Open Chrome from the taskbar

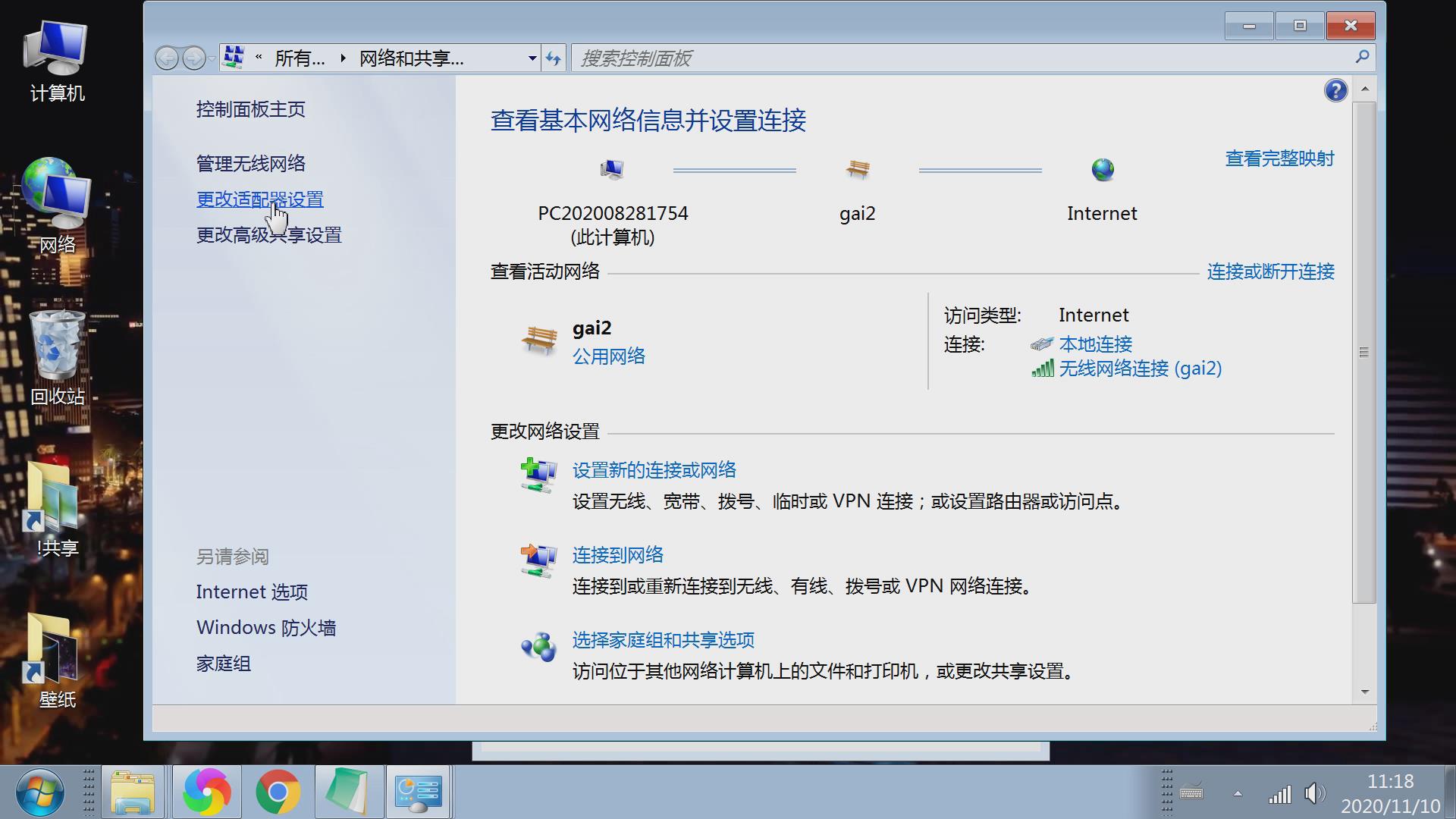278,792
